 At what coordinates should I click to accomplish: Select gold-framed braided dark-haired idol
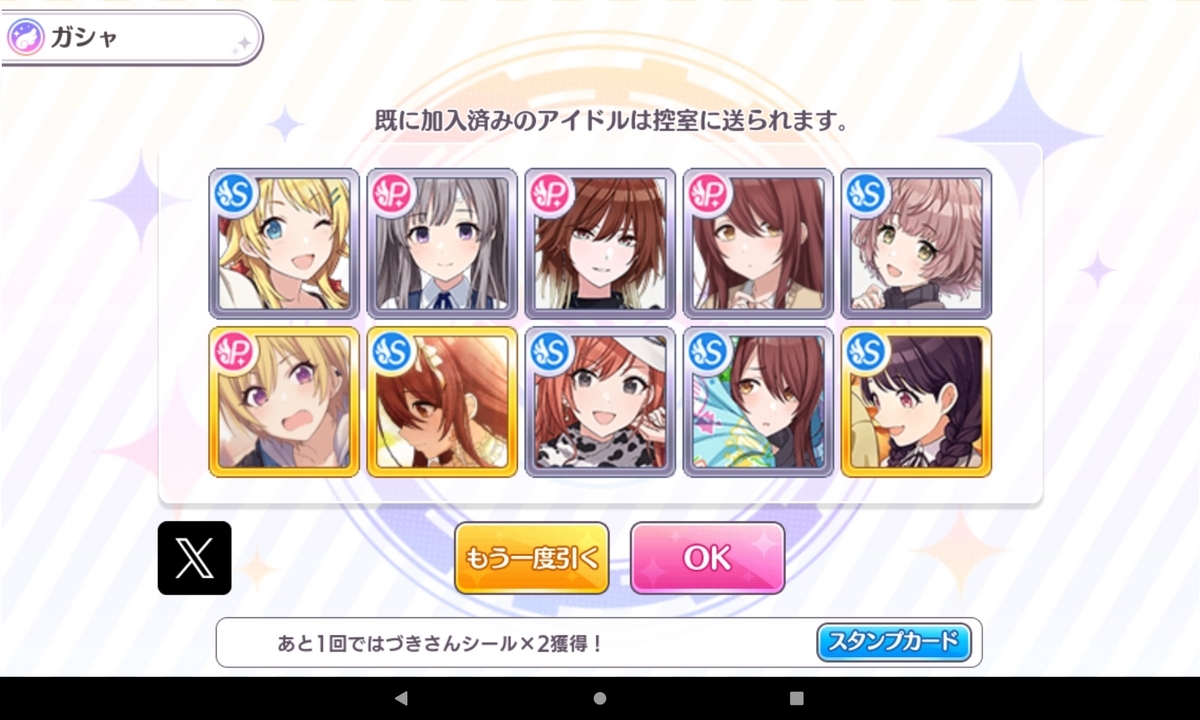click(x=916, y=402)
